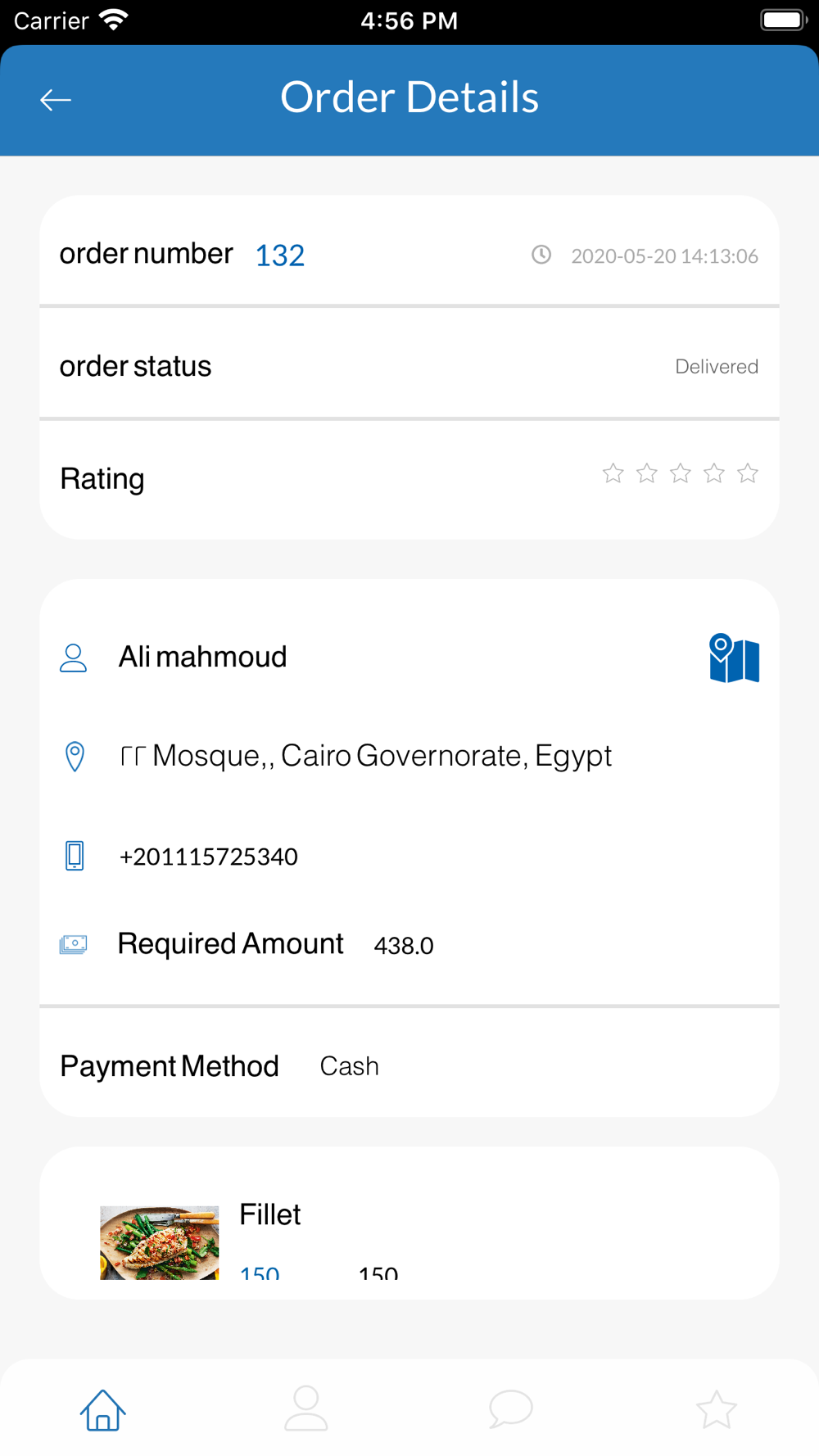Tap the cash money icon
This screenshot has width=819, height=1456.
(x=73, y=944)
